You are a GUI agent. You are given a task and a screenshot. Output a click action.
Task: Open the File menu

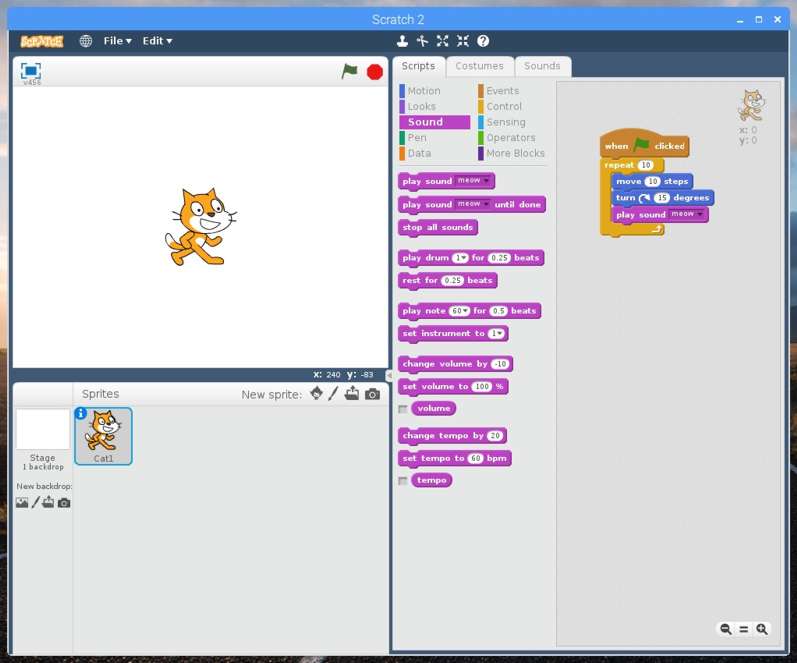coord(117,41)
